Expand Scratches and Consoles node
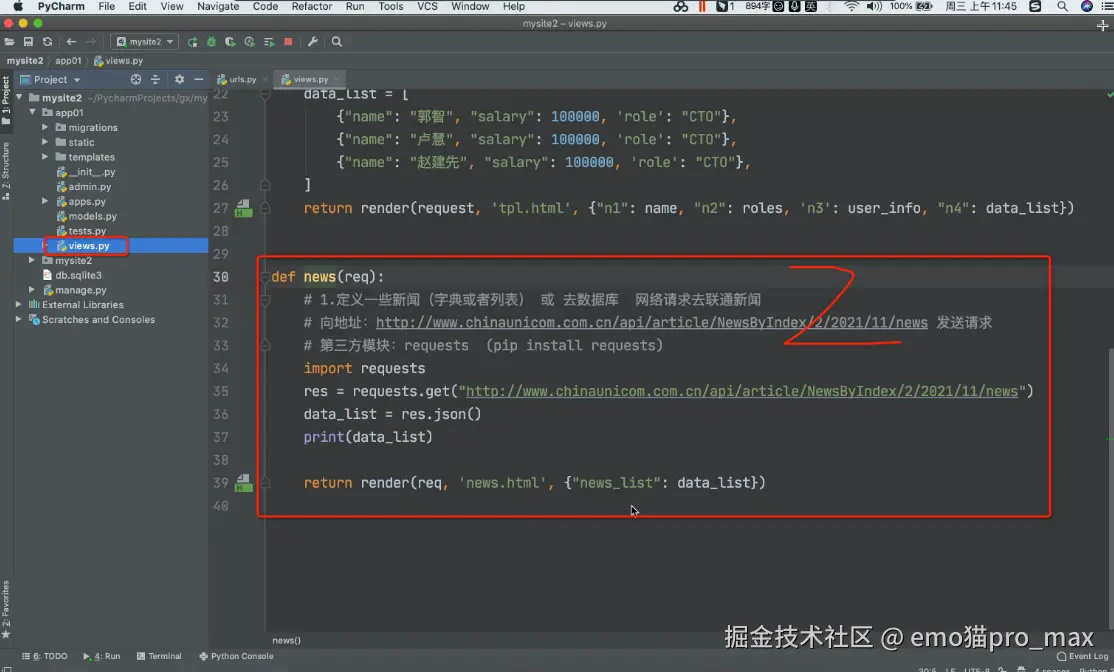Viewport: 1114px width, 672px height. point(18,319)
